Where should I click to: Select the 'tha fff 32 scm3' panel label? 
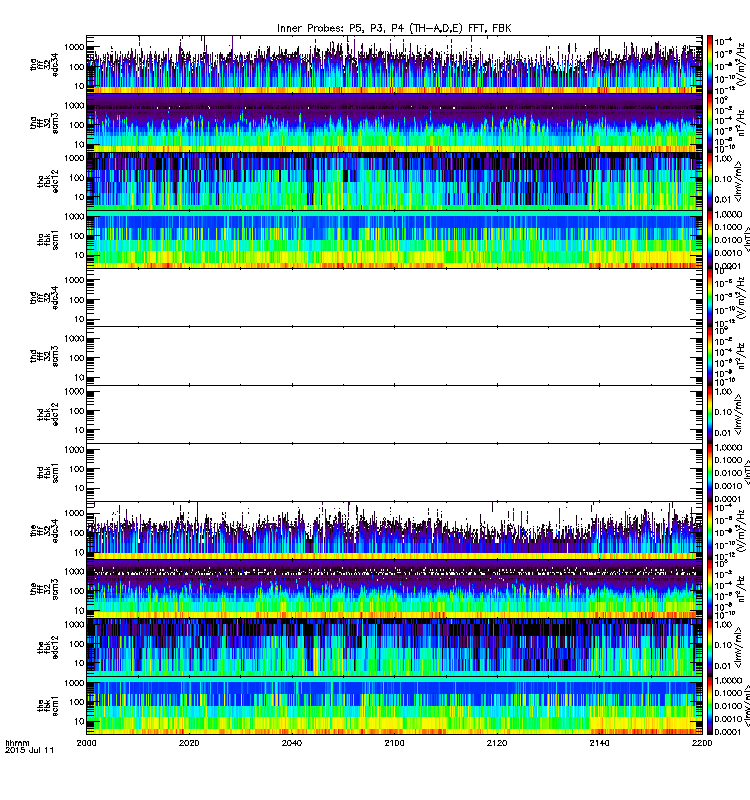click(x=44, y=123)
